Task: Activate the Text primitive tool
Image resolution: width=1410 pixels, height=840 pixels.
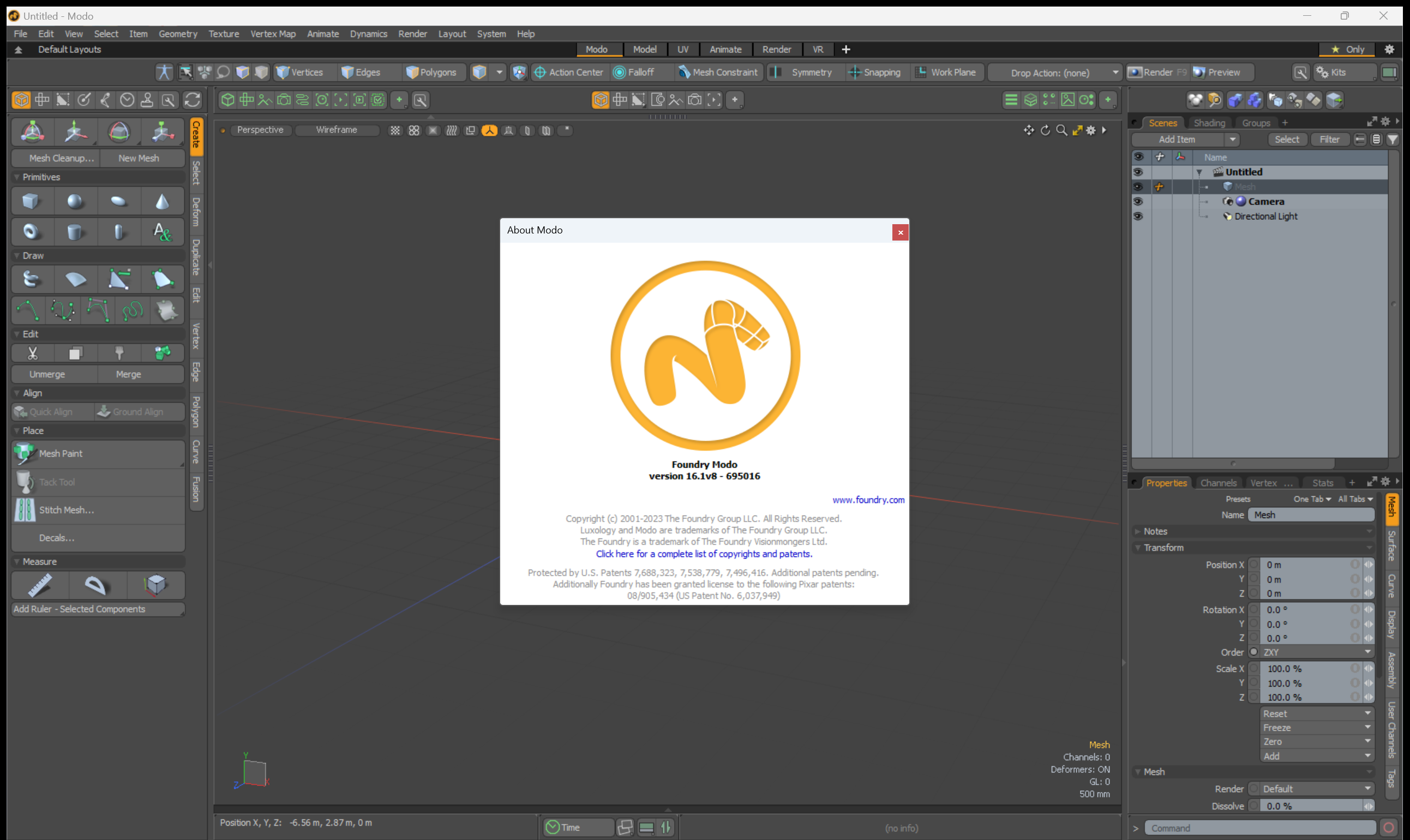Action: pos(163,231)
